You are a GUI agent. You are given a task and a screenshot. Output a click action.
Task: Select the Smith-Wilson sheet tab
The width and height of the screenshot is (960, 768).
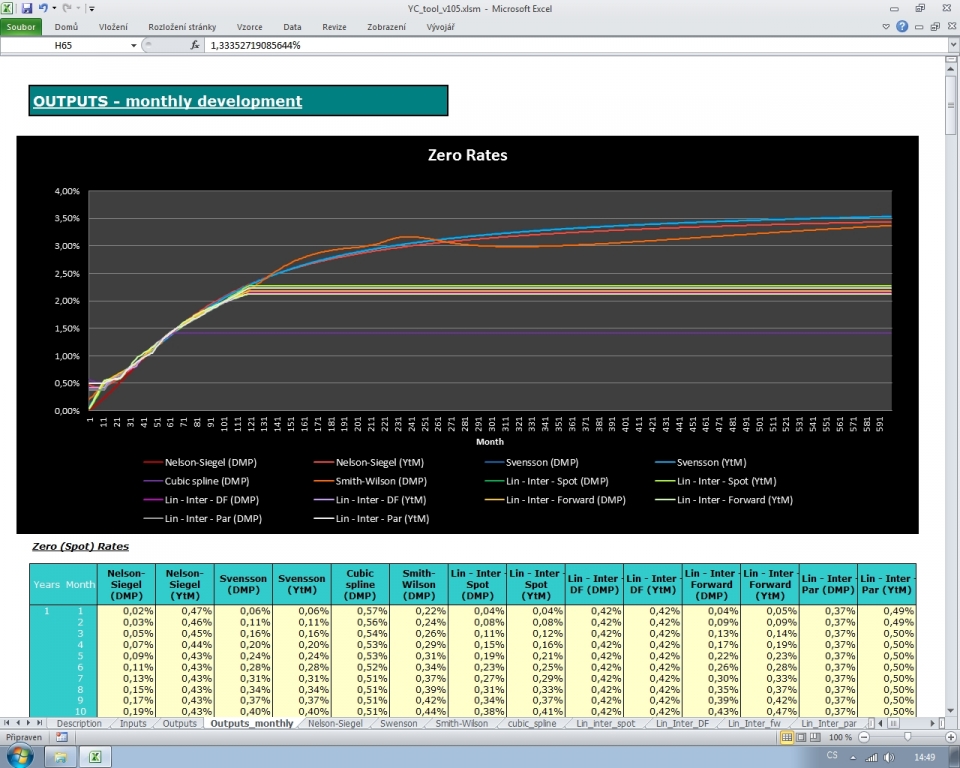462,723
